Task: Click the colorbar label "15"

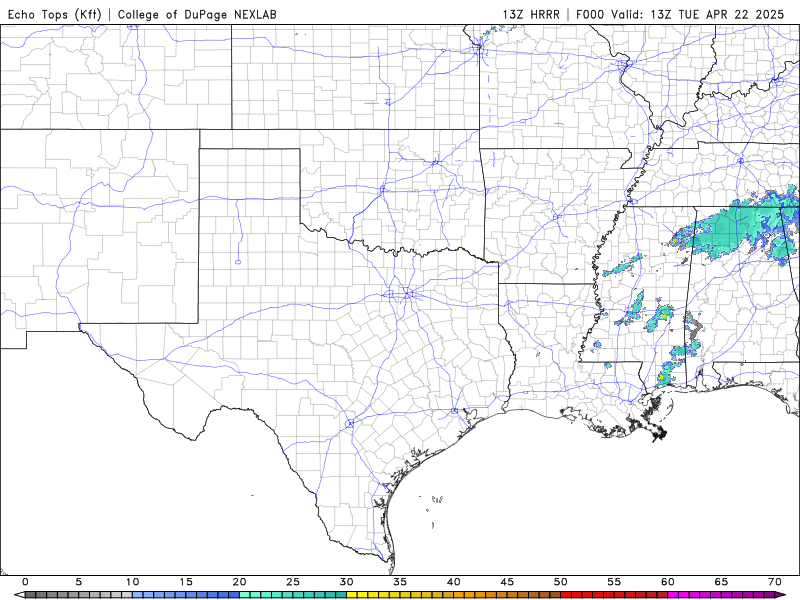Action: 186,582
